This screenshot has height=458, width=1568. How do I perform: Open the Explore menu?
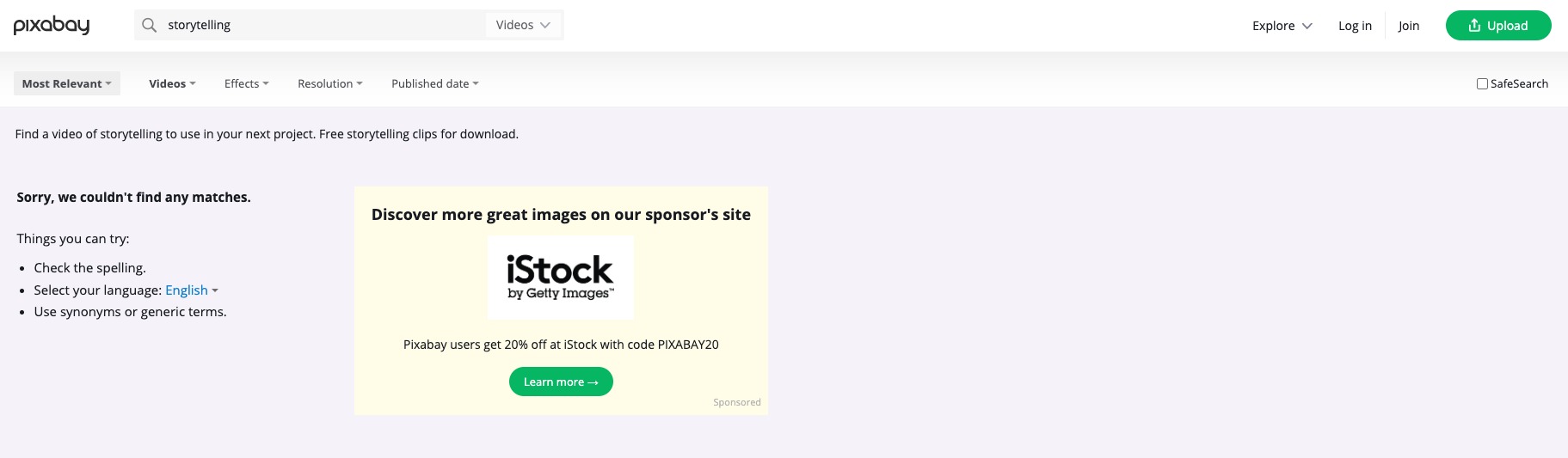1282,26
